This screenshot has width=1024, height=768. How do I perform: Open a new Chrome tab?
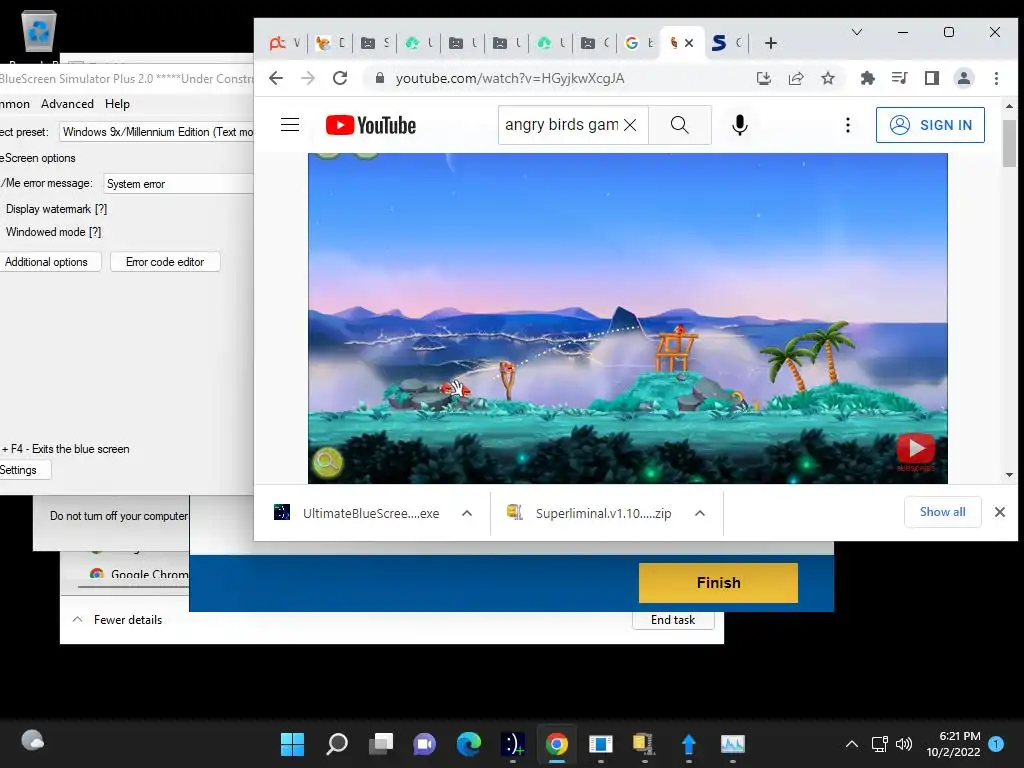(771, 43)
